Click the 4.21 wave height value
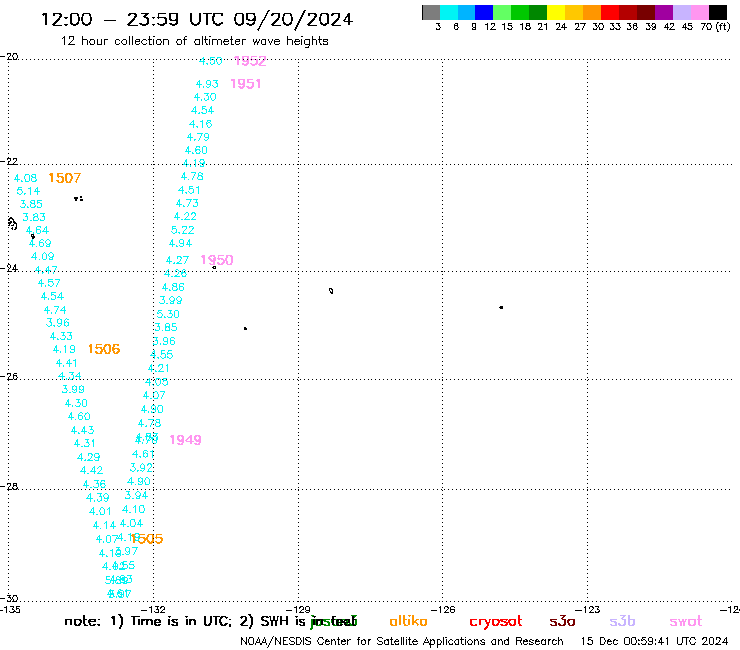Screen dimensions: 740x650 (x=159, y=368)
